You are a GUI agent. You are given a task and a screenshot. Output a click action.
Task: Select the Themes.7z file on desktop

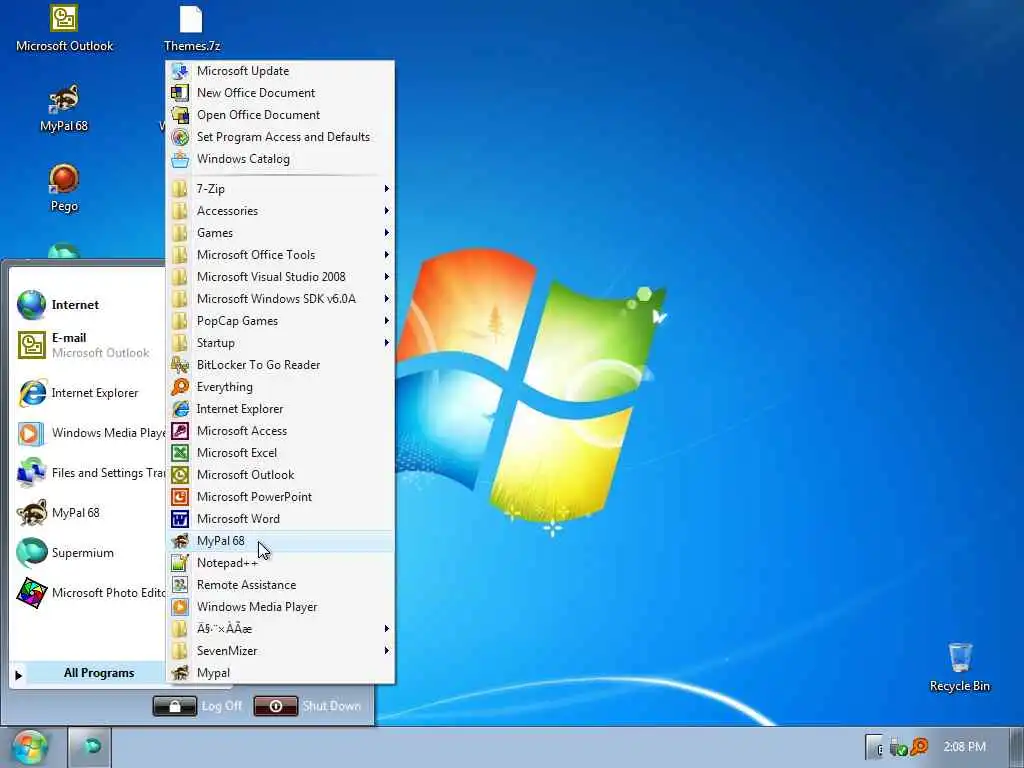point(191,29)
